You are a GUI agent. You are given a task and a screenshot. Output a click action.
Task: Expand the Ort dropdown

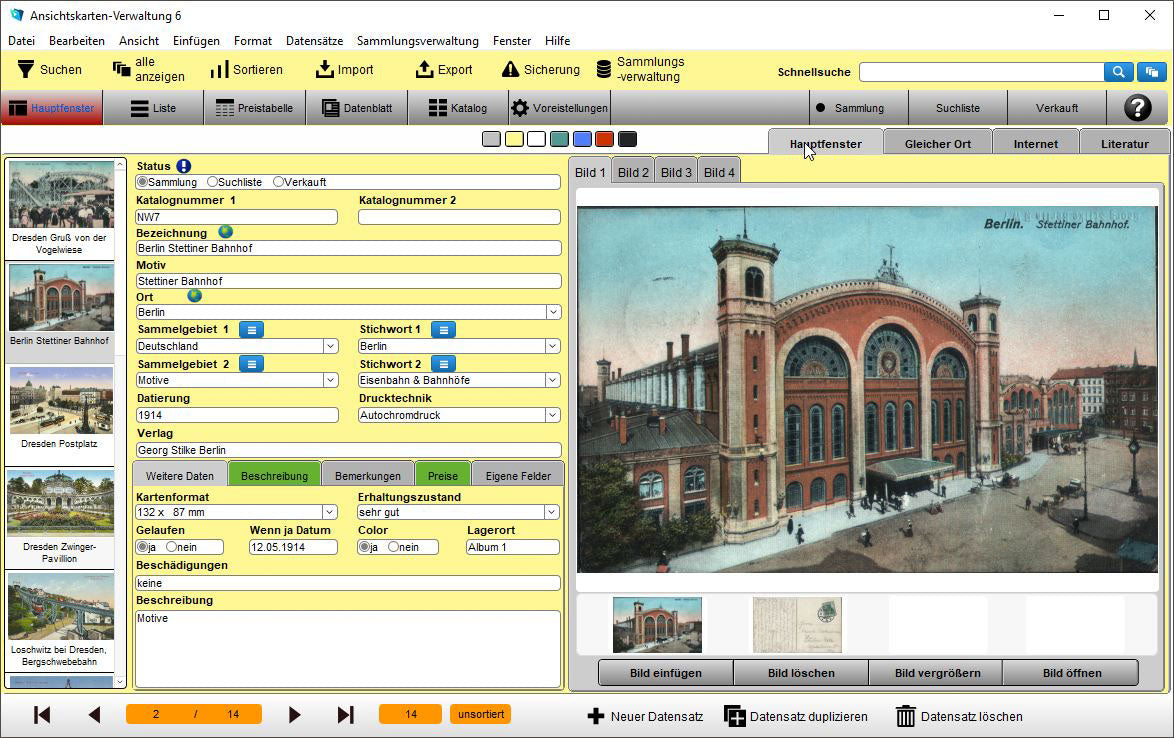pyautogui.click(x=553, y=312)
